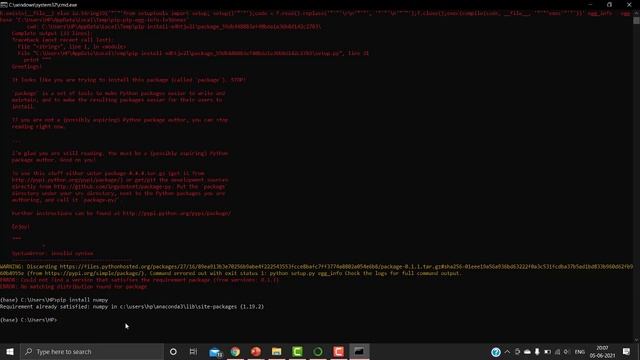Screen dimensions: 640x360
Task: Click 'Further instructions can be found' line
Action: [121, 213]
